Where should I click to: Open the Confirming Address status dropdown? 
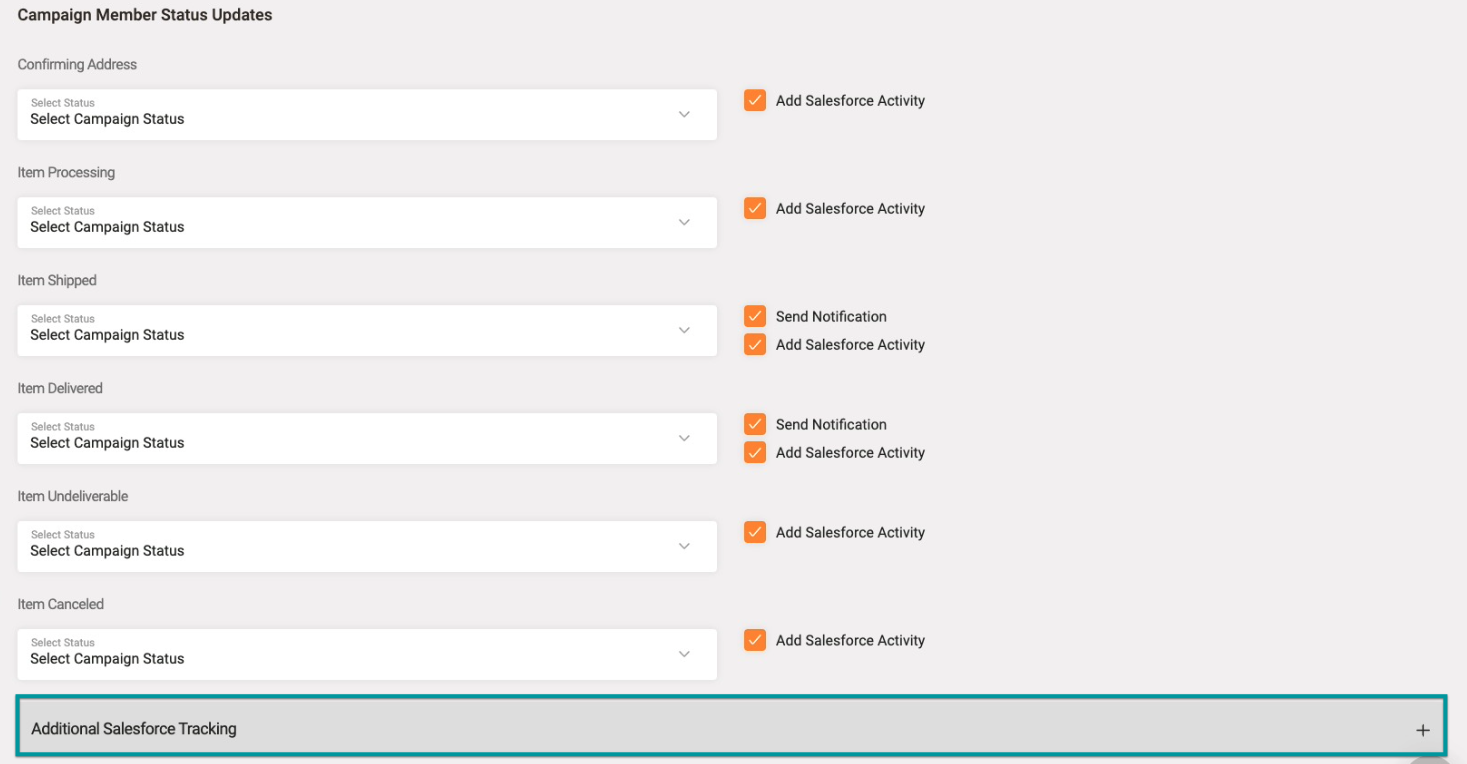pos(366,115)
